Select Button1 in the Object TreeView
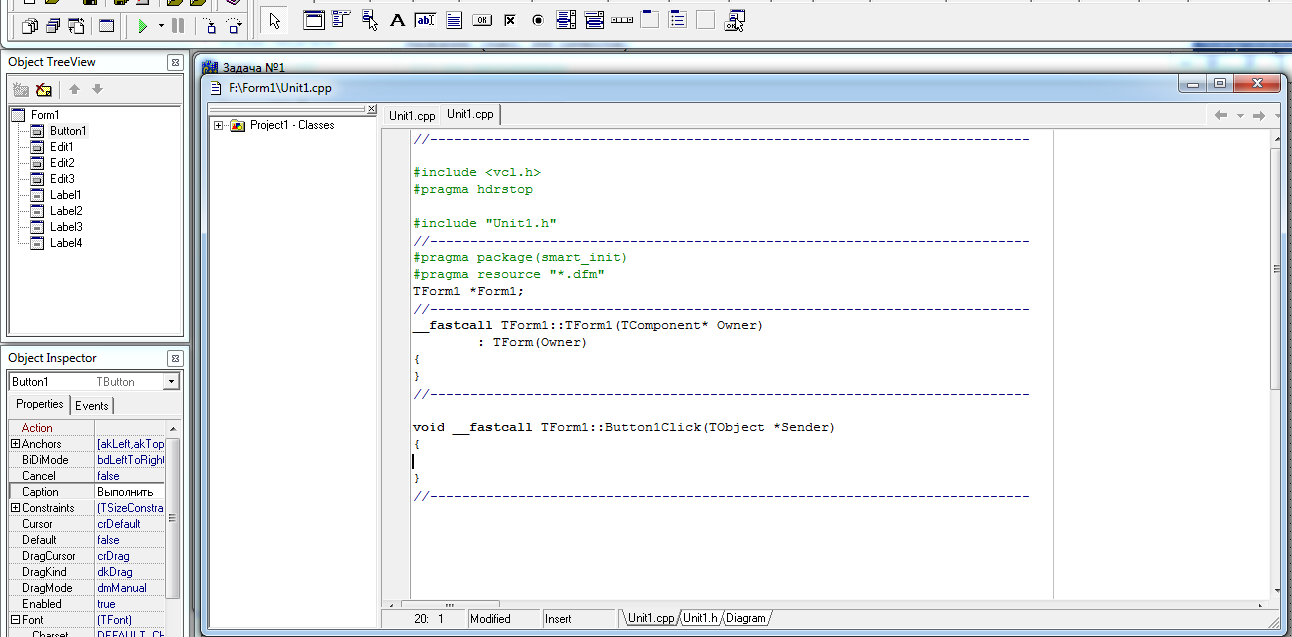This screenshot has width=1292, height=637. point(68,131)
